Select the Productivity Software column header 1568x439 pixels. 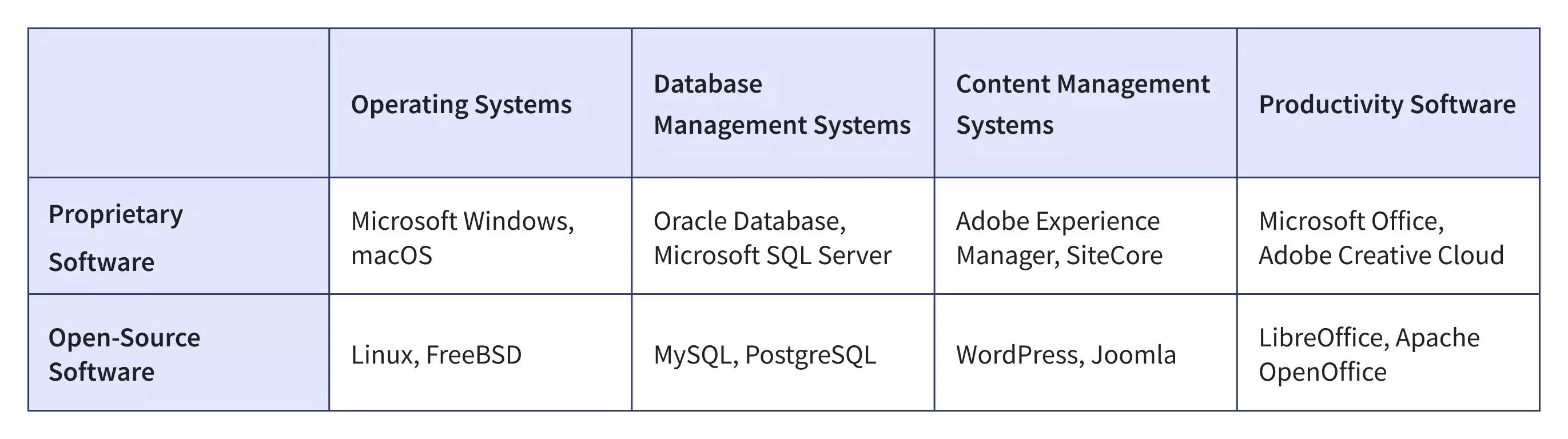coord(1387,105)
